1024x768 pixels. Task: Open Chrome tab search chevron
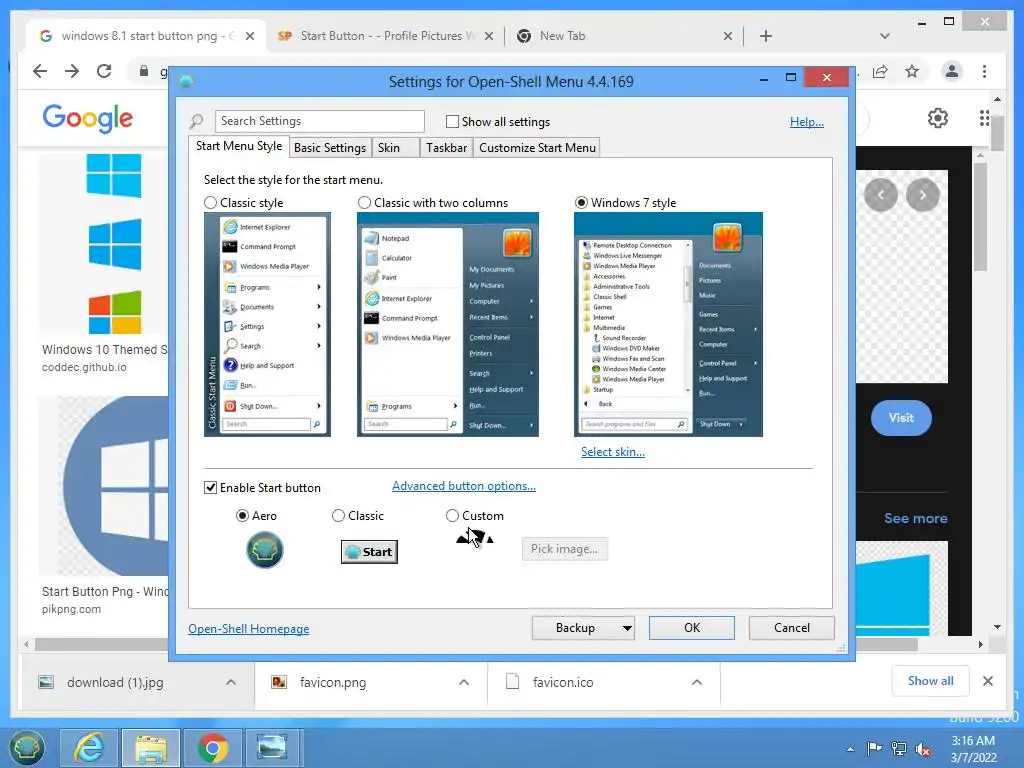click(x=884, y=36)
